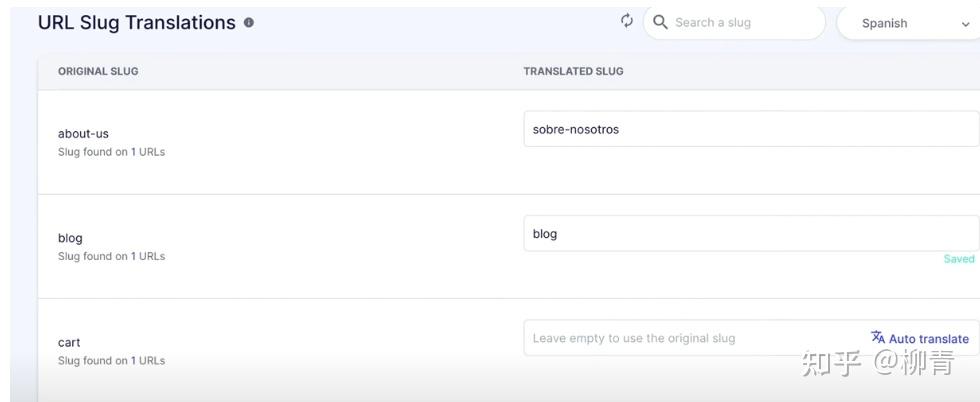The image size is (980, 402).
Task: Click the info icon beside URL Slug Translations
Action: (249, 22)
